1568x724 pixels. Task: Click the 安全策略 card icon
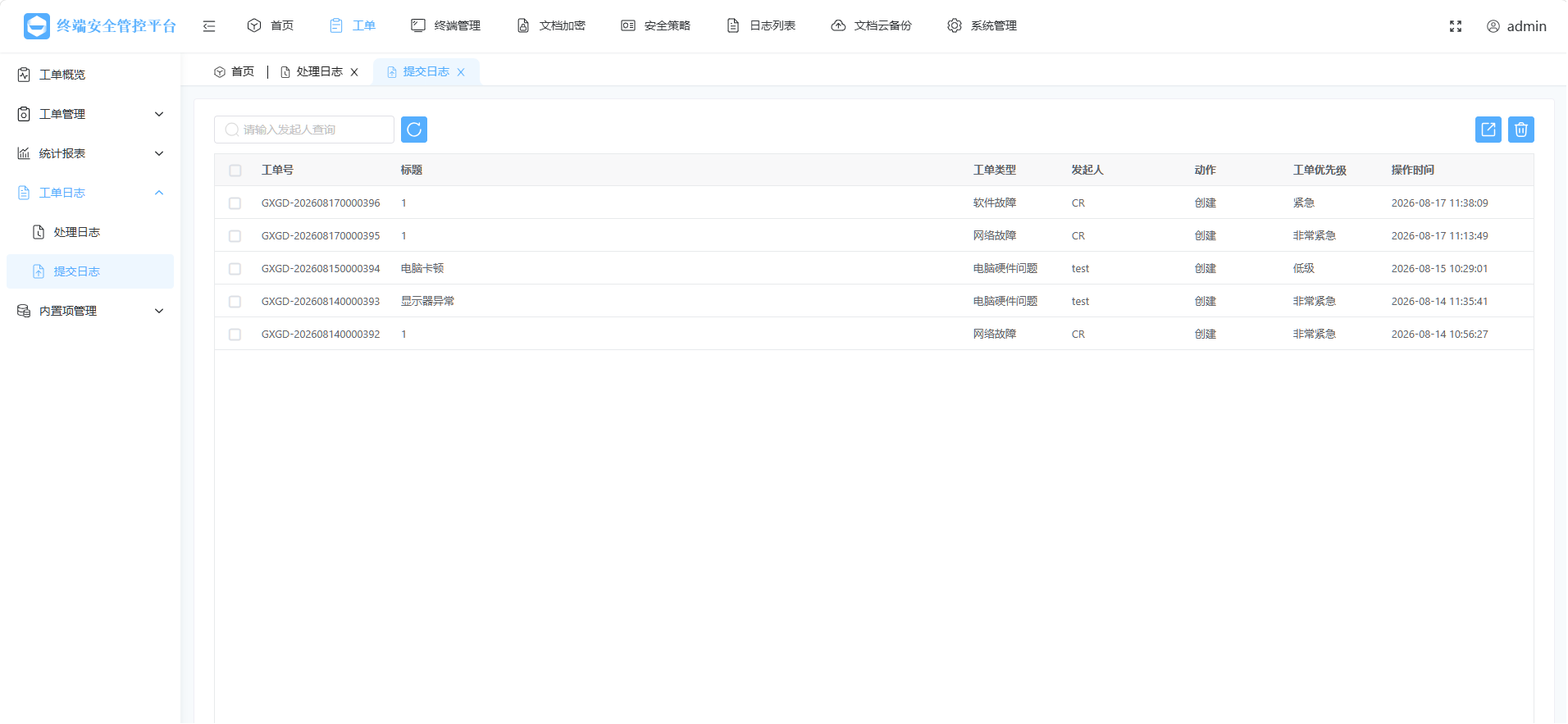tap(628, 25)
